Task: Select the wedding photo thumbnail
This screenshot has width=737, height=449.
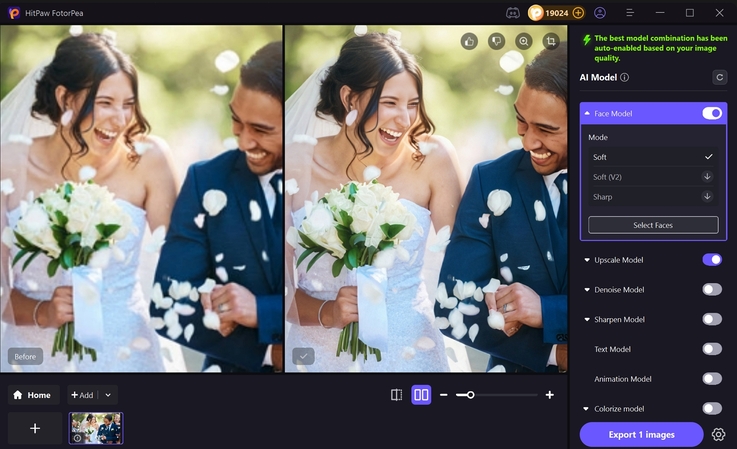Action: click(x=96, y=428)
